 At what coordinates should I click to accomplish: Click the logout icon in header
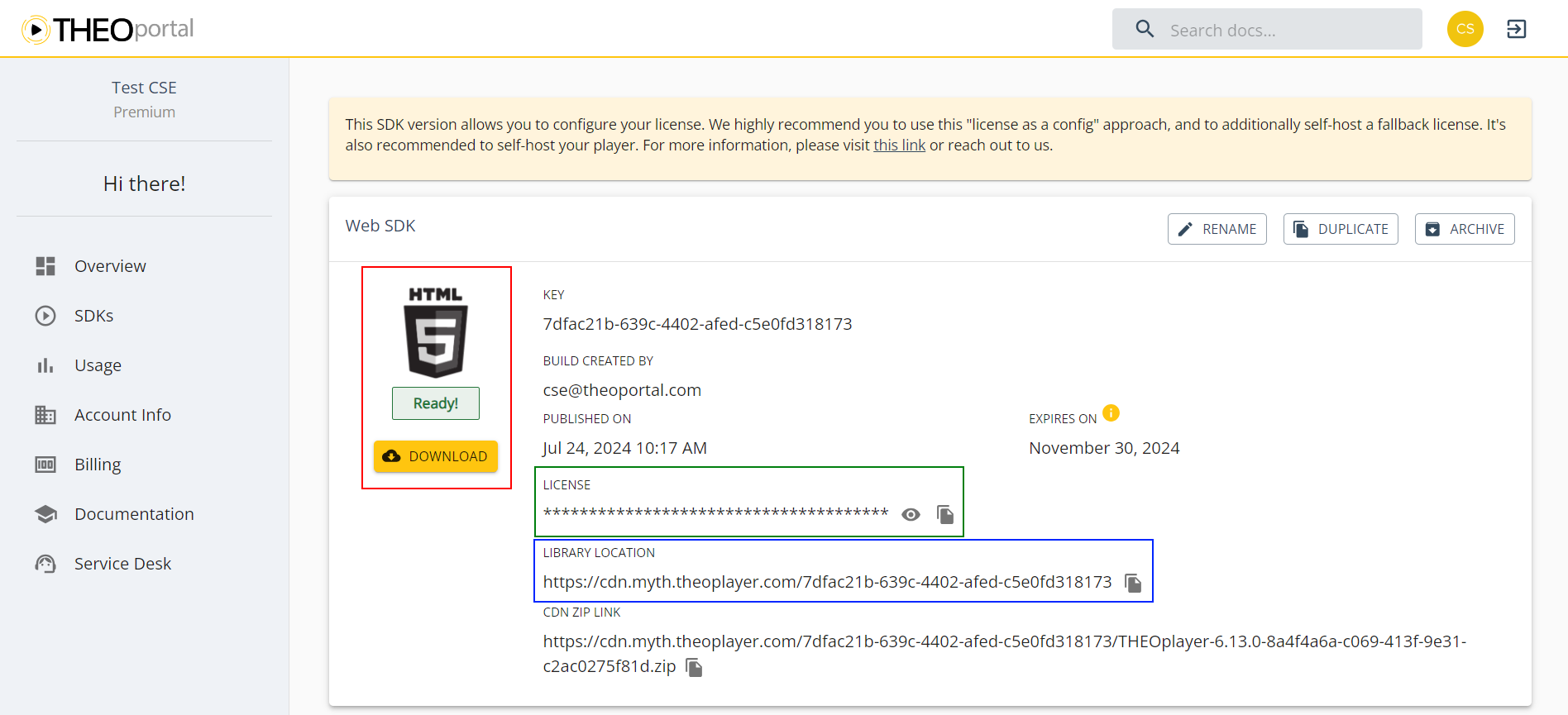point(1516,29)
